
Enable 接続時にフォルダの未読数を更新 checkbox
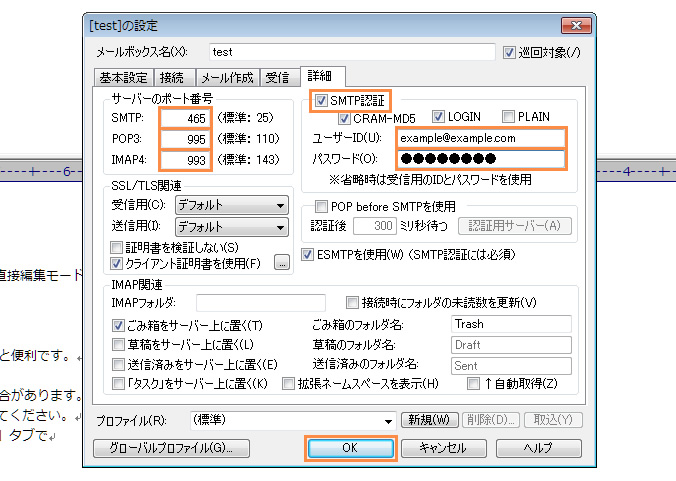(352, 303)
